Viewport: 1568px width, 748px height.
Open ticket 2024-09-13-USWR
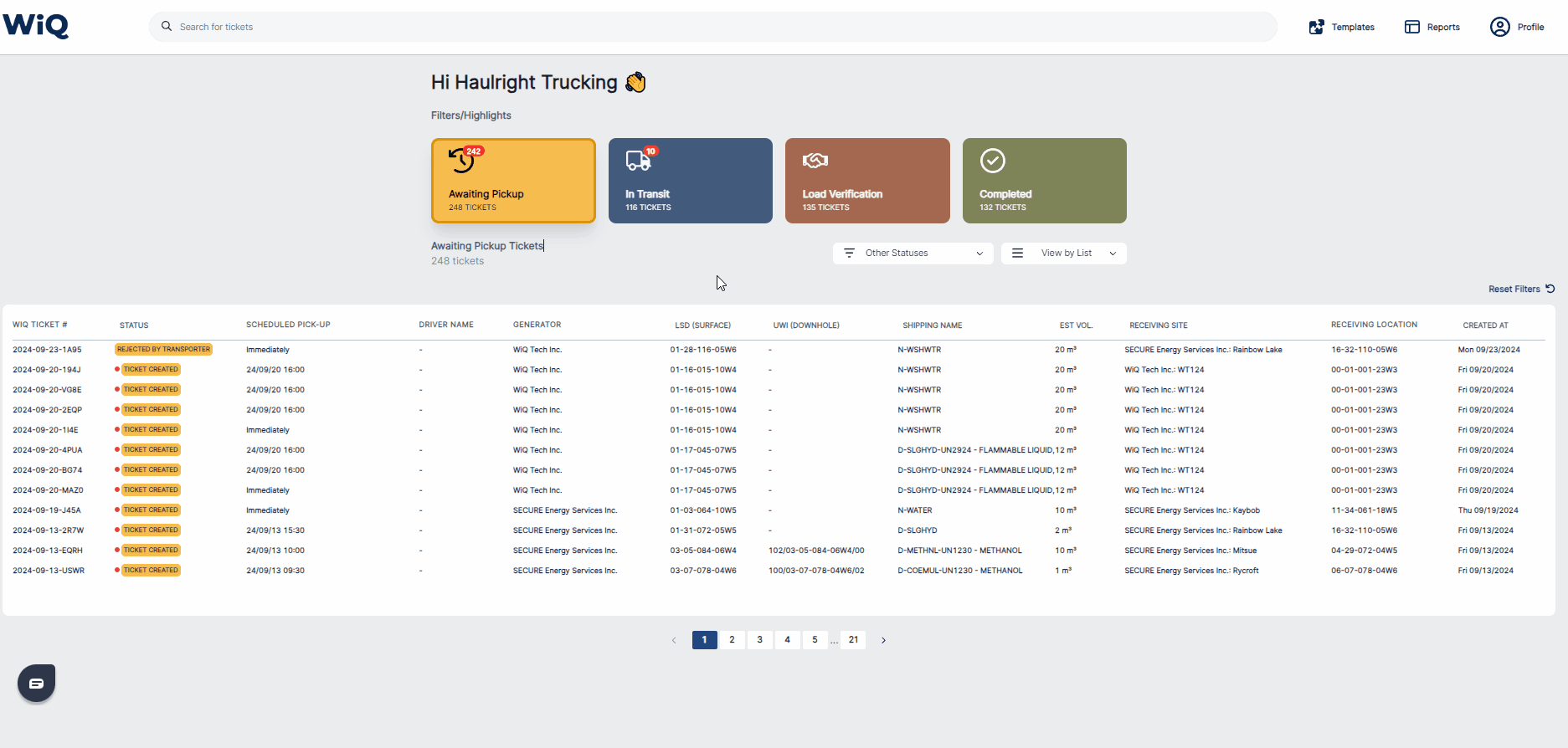[x=49, y=571]
